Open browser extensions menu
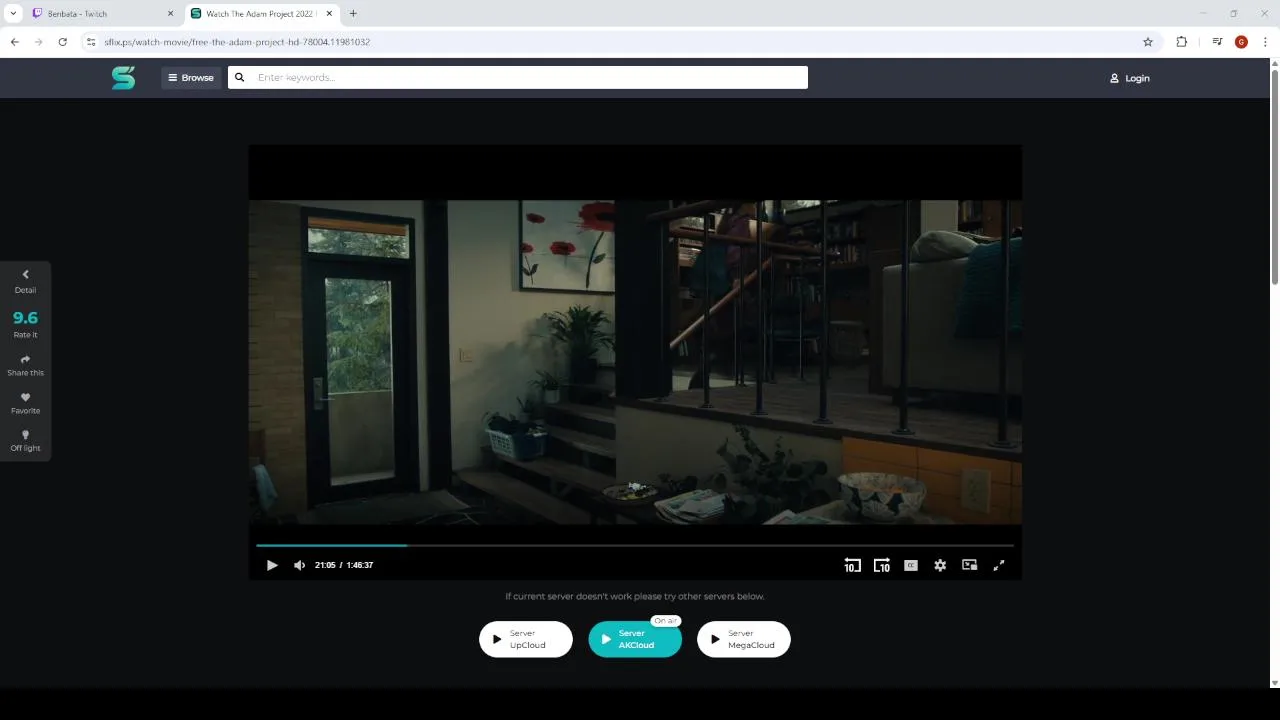Screen dimensions: 1280x720 click(1182, 42)
